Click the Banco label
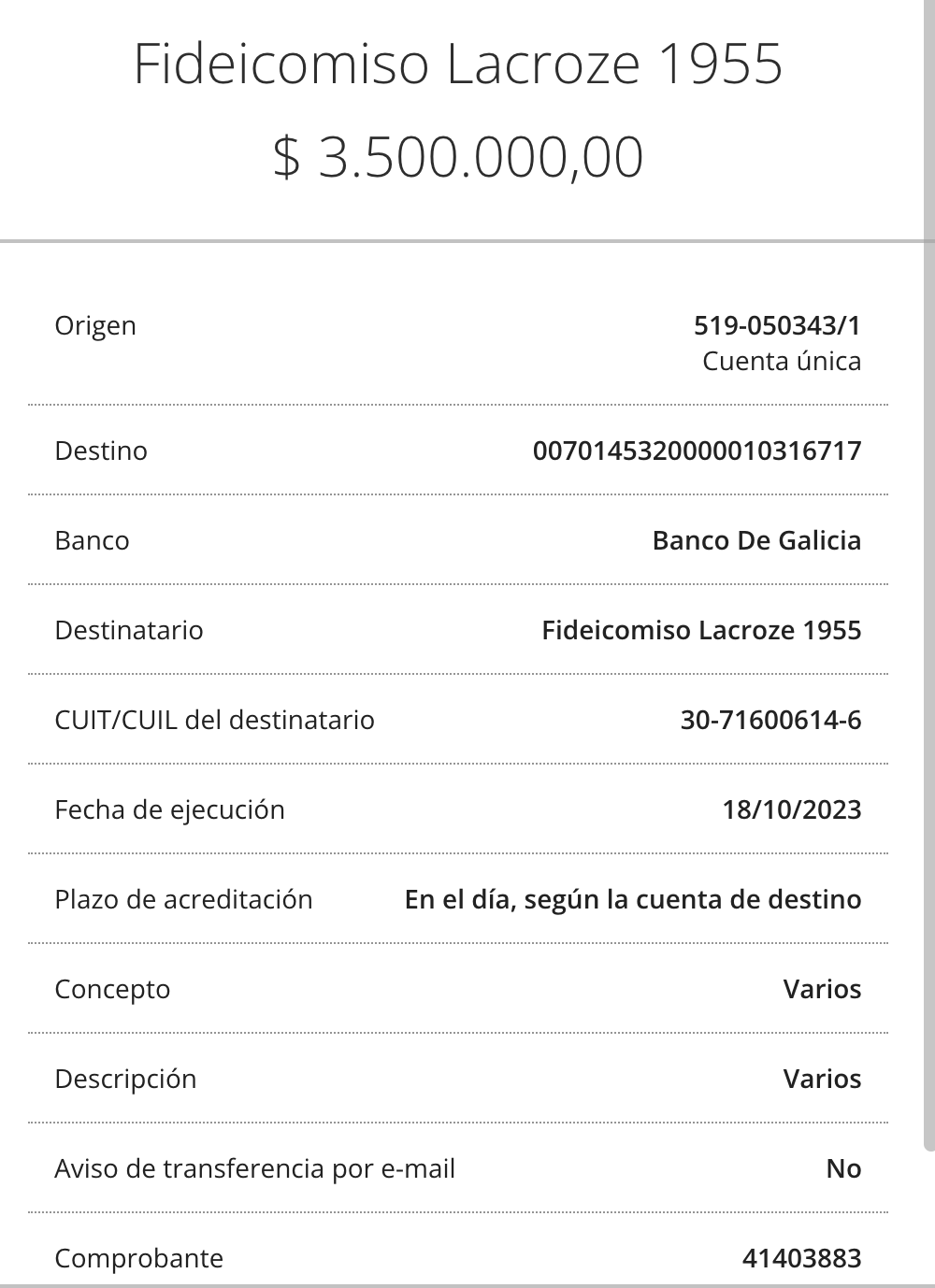This screenshot has width=935, height=1288. (92, 540)
